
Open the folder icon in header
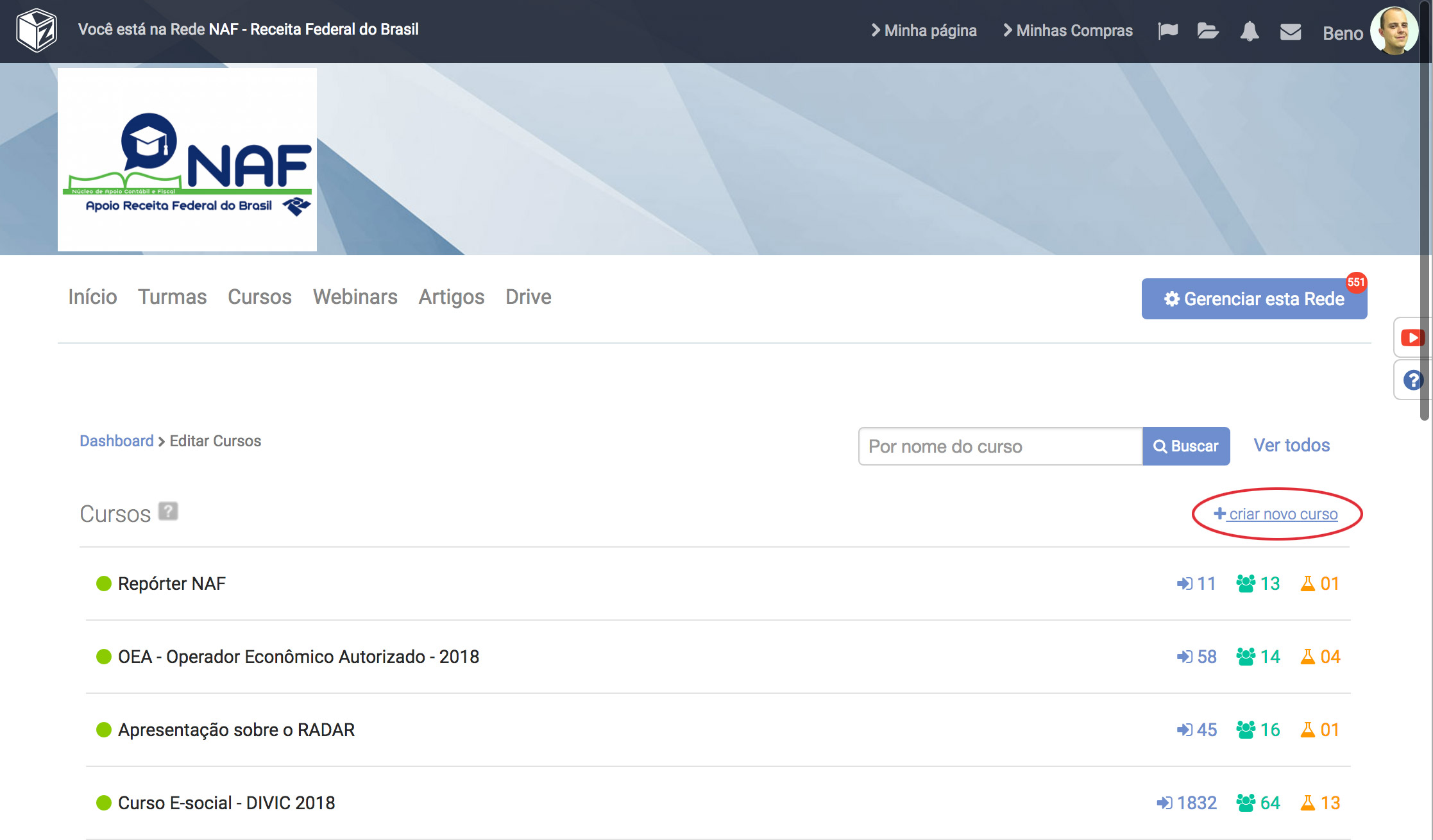click(x=1207, y=31)
